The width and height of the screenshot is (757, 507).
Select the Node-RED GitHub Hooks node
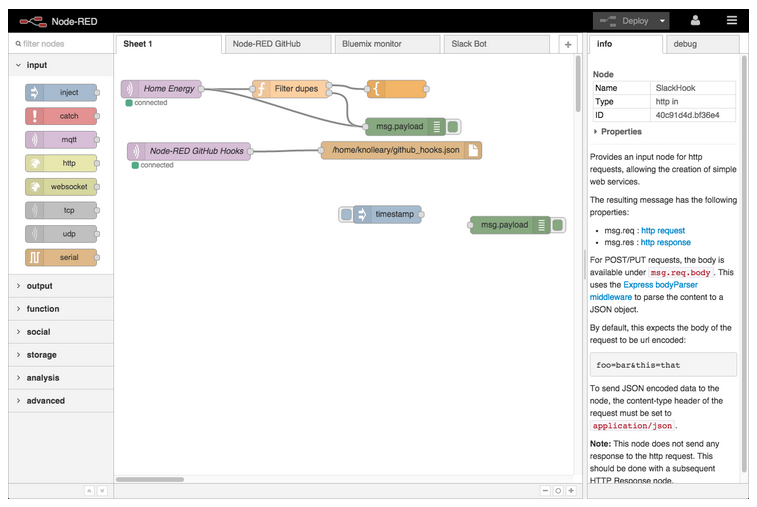tap(189, 151)
